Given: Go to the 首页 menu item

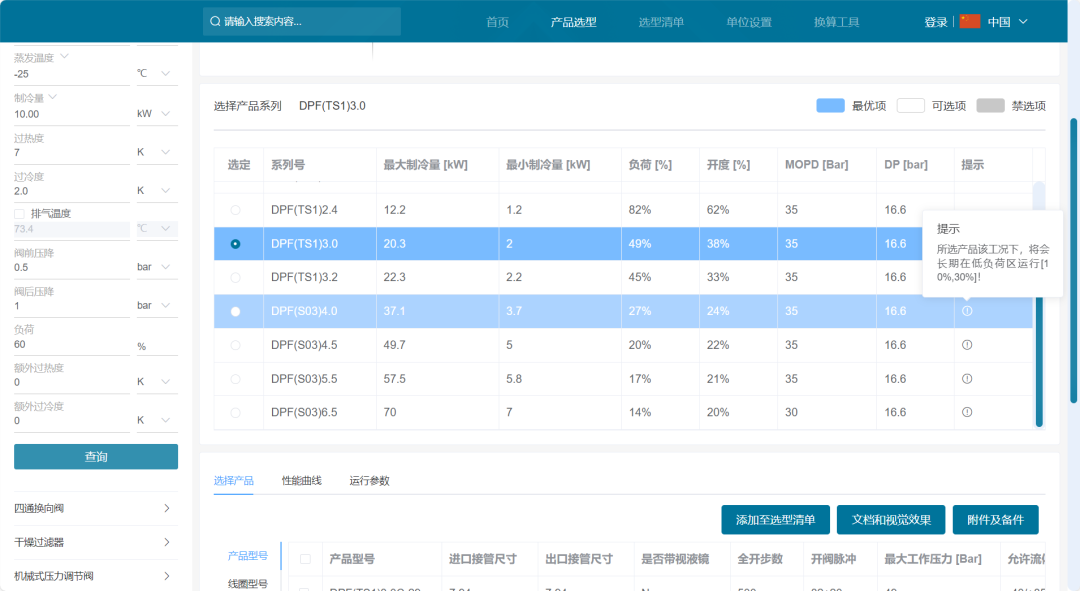Looking at the screenshot, I should pos(497,22).
